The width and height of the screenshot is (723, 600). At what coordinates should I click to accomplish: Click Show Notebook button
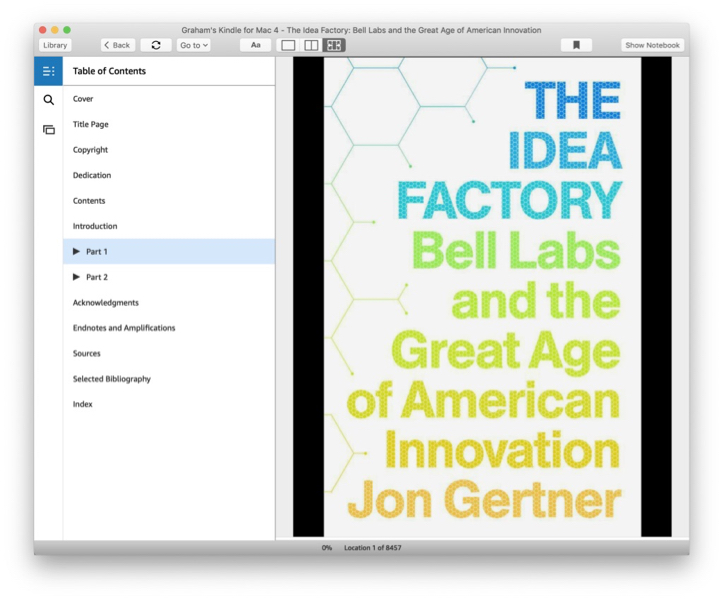tap(652, 45)
